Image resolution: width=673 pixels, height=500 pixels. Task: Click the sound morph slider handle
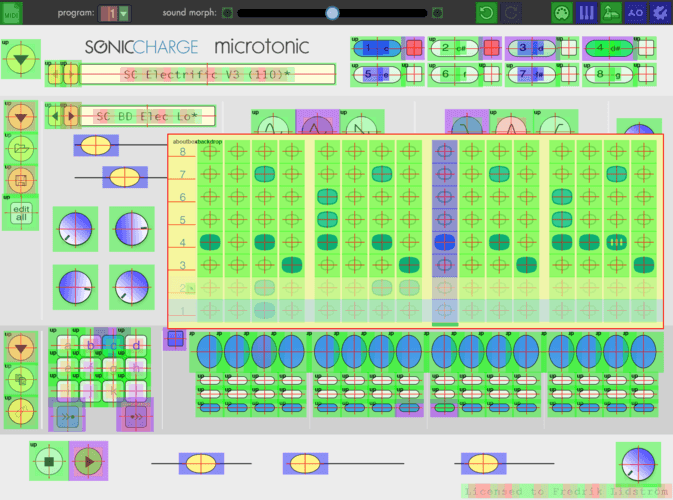(332, 13)
